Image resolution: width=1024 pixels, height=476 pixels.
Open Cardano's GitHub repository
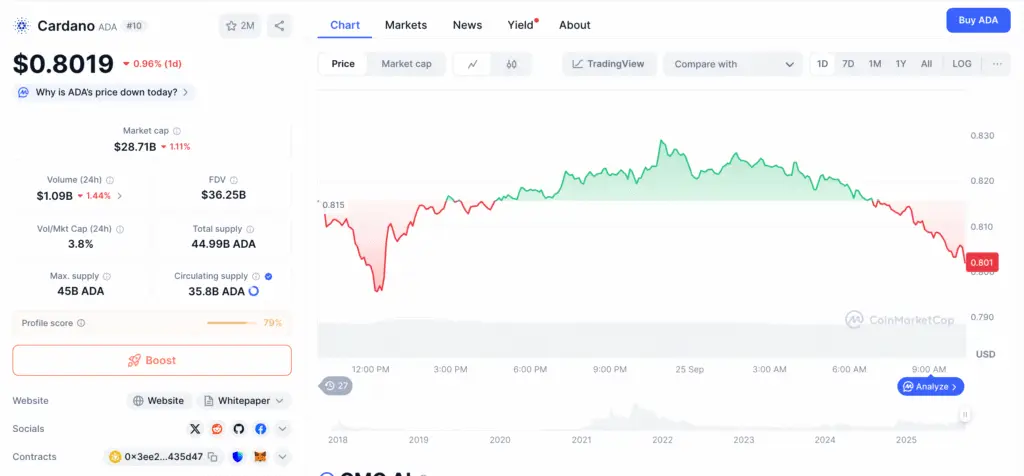click(x=239, y=429)
